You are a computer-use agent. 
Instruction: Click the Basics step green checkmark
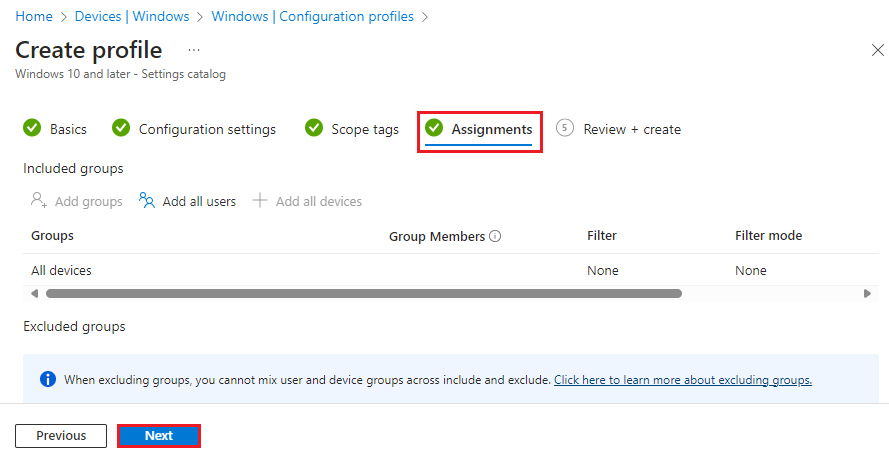pos(32,128)
